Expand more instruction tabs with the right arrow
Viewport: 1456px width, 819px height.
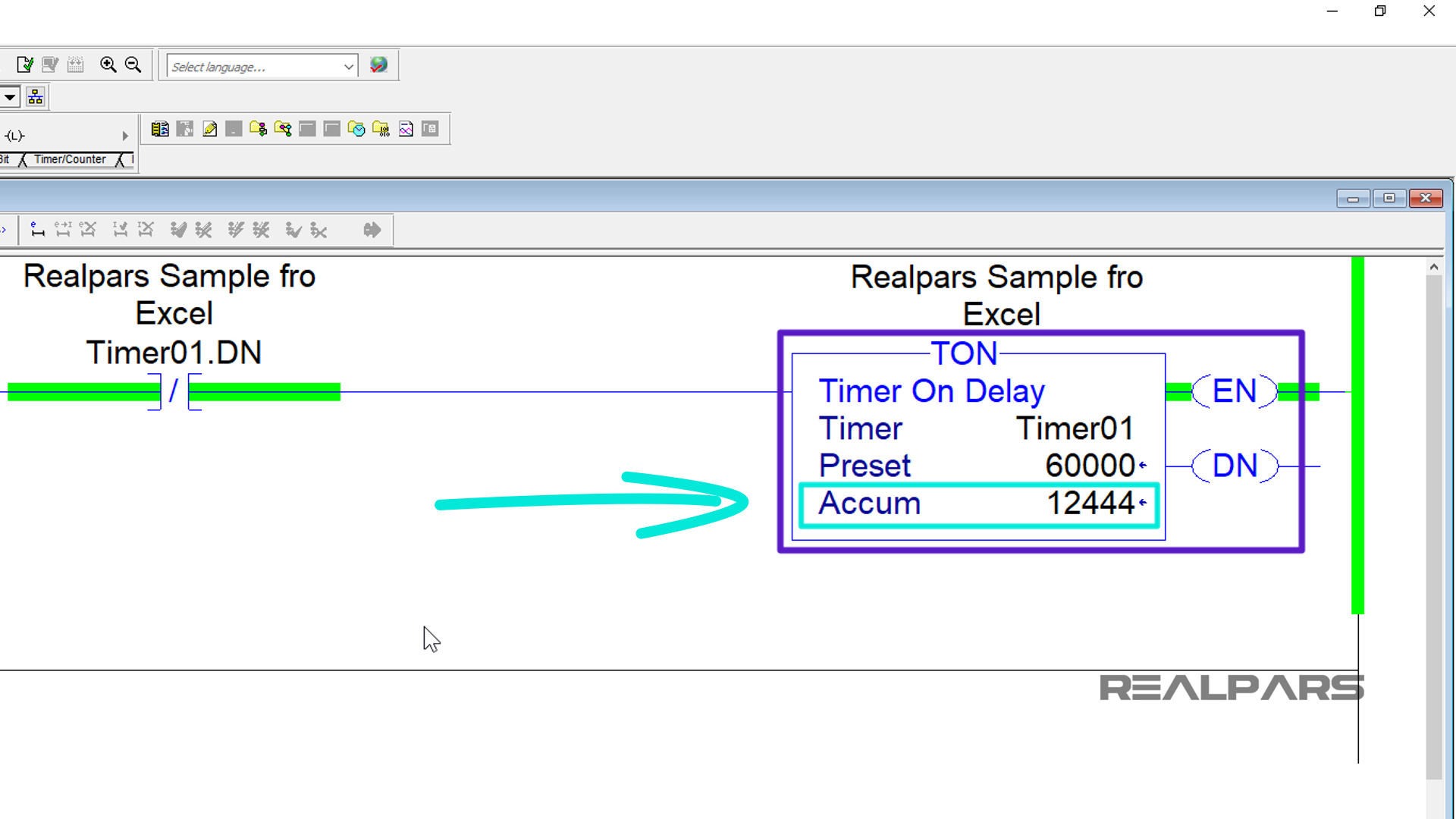125,135
